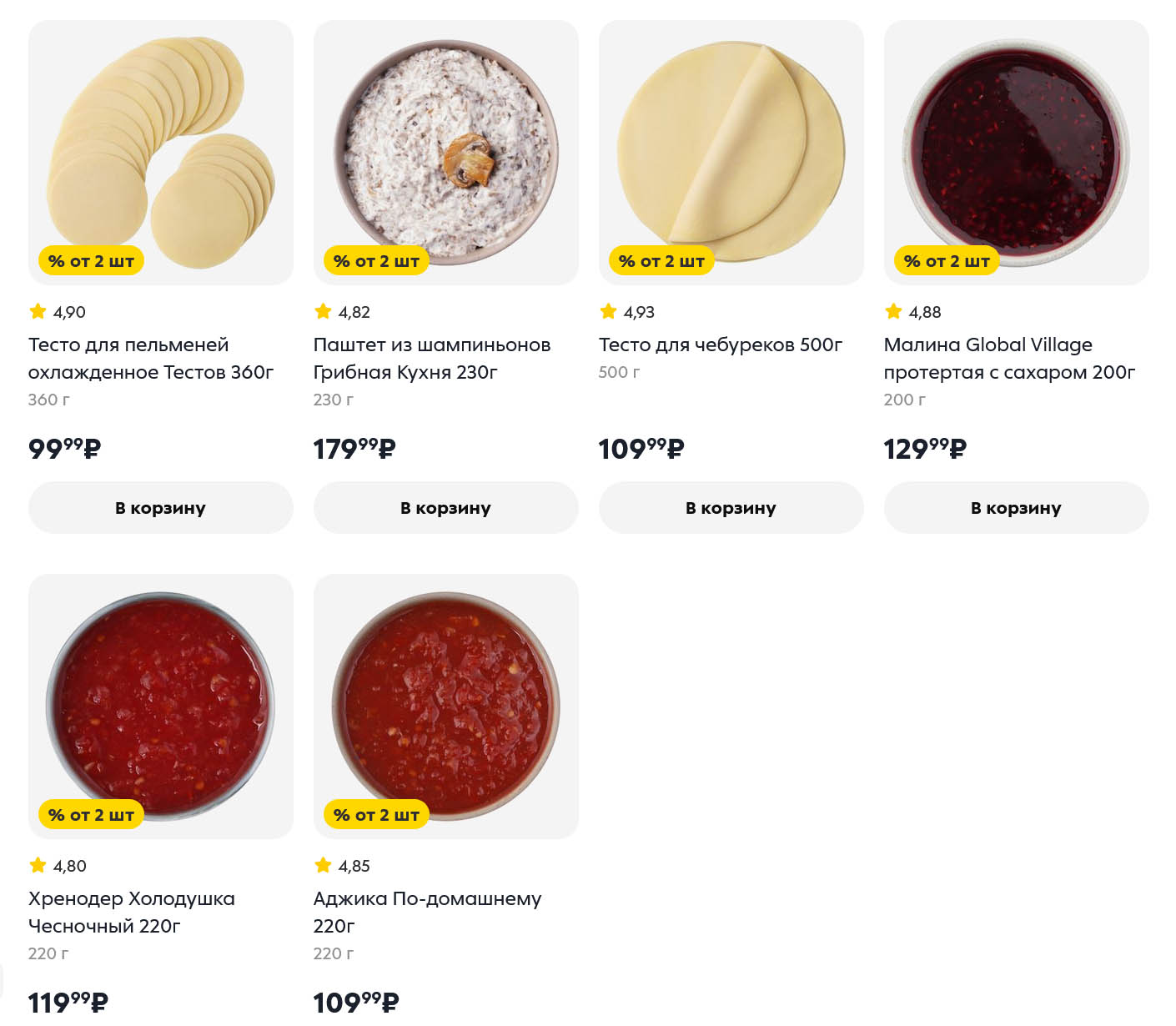Click the discount badge on the mushroom pâté image

376,261
